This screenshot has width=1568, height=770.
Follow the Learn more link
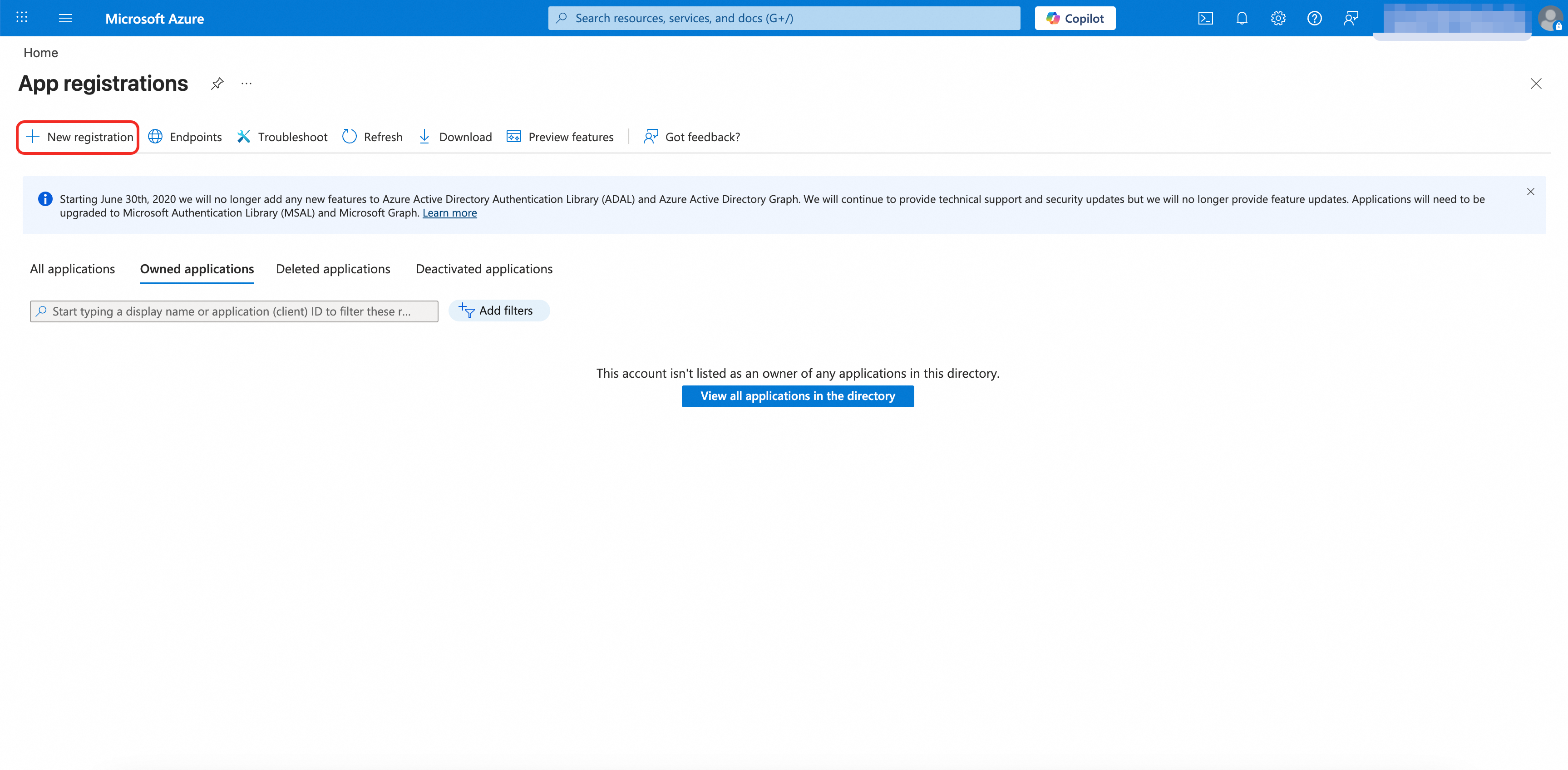pos(449,213)
